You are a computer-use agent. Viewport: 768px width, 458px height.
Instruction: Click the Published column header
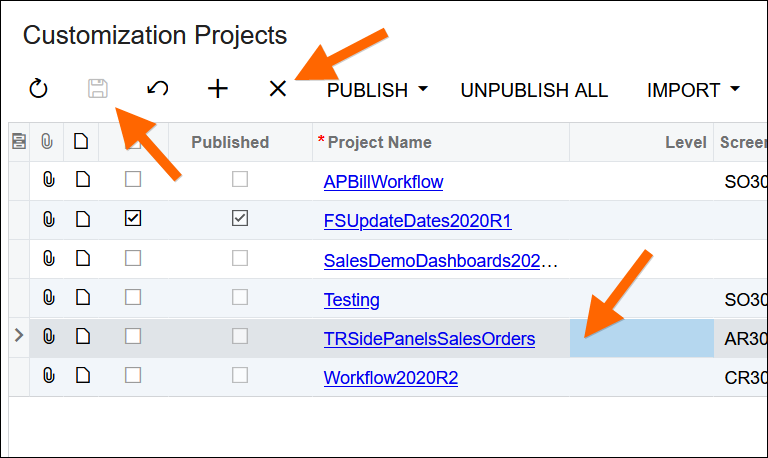click(x=230, y=142)
